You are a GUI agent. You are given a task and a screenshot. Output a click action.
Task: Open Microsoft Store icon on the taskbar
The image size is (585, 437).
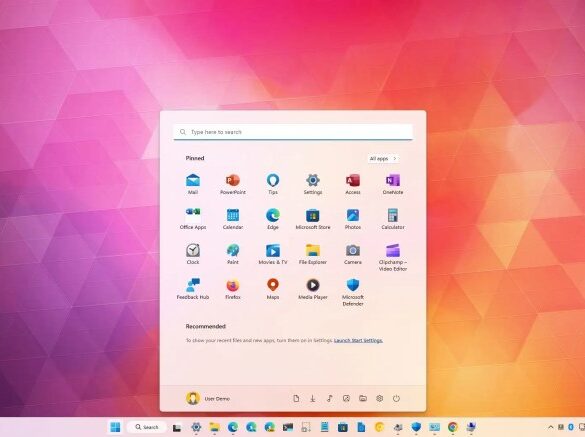(342, 427)
